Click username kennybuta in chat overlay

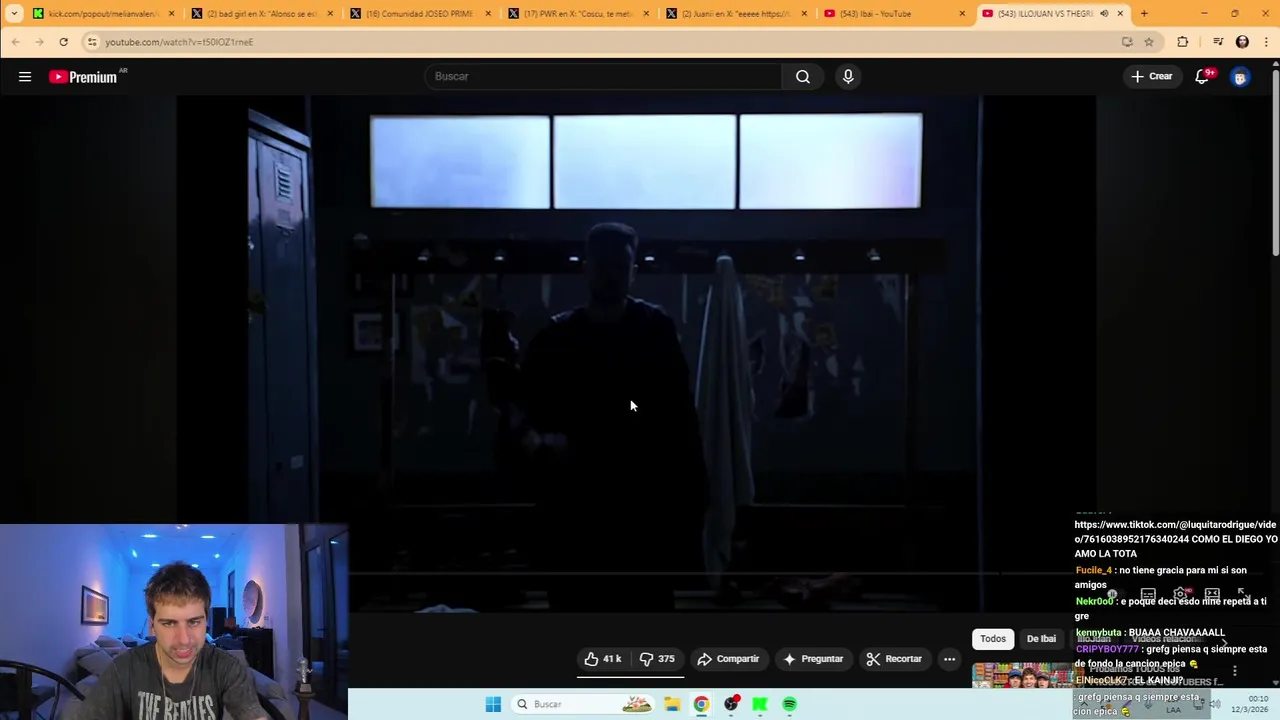(1098, 633)
